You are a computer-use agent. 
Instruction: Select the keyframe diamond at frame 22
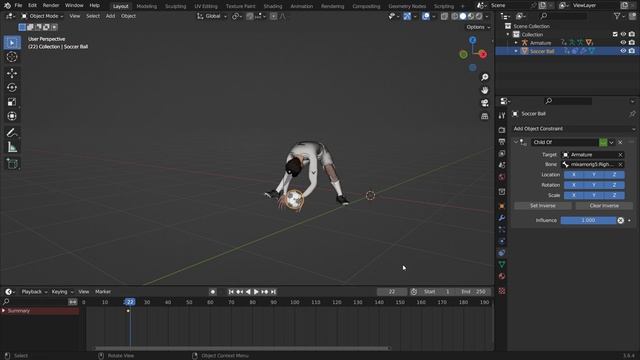pos(128,311)
